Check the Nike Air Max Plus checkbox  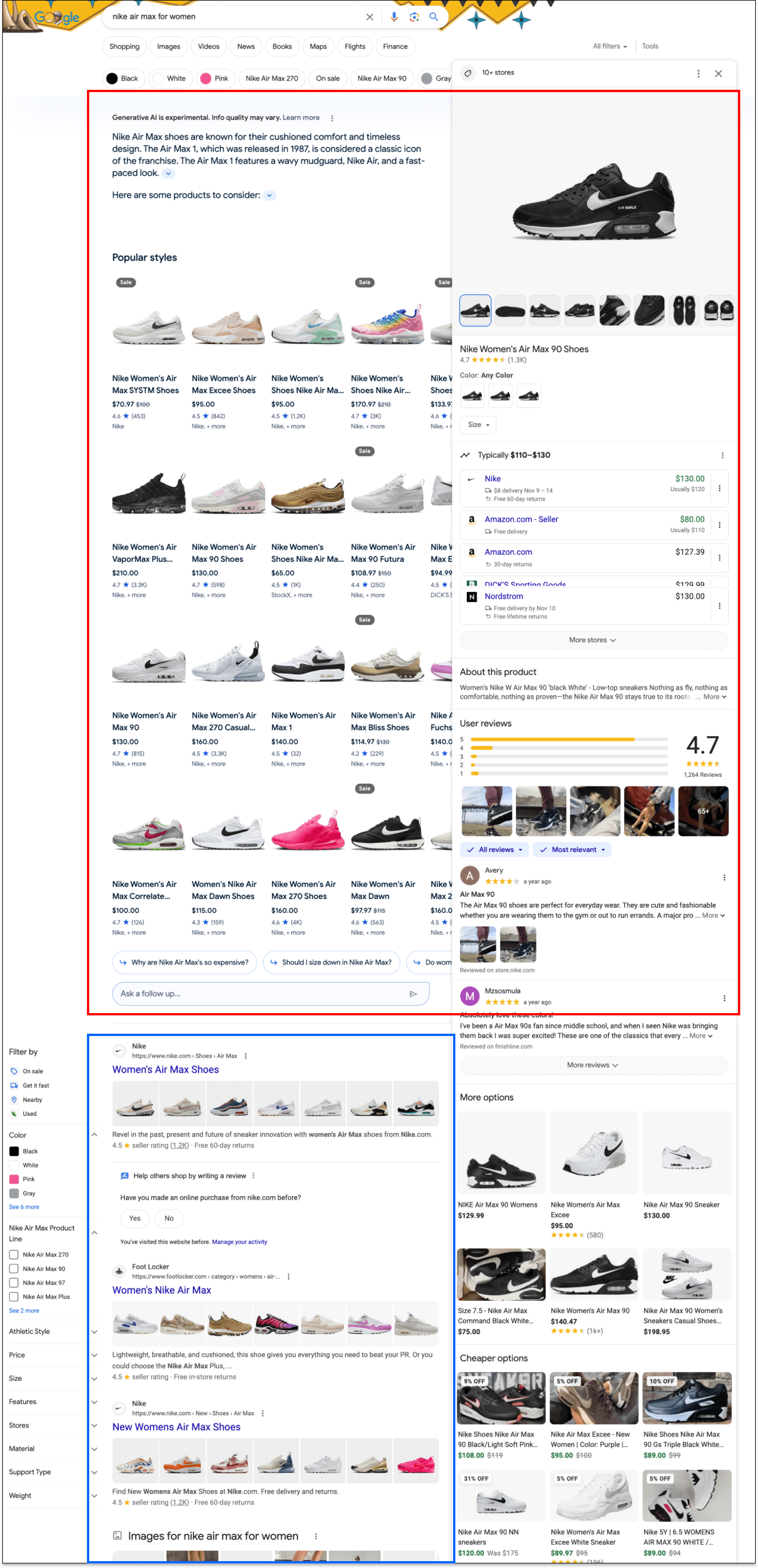(x=13, y=1296)
